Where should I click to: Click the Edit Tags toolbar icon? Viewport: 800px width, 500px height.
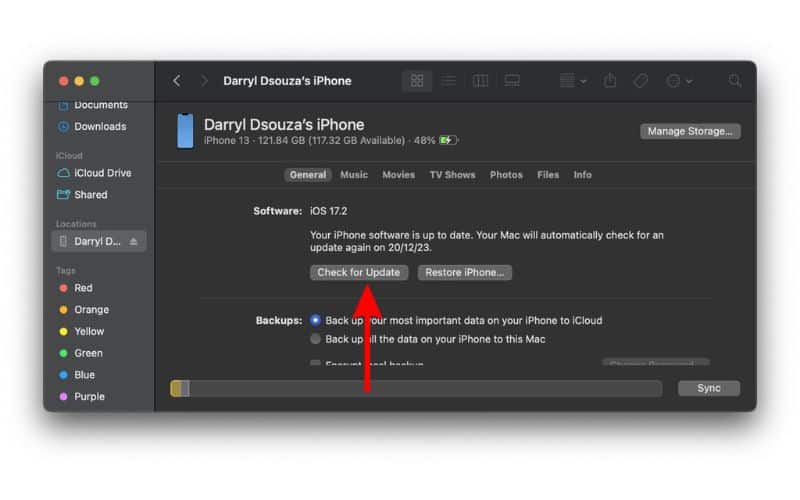[641, 81]
